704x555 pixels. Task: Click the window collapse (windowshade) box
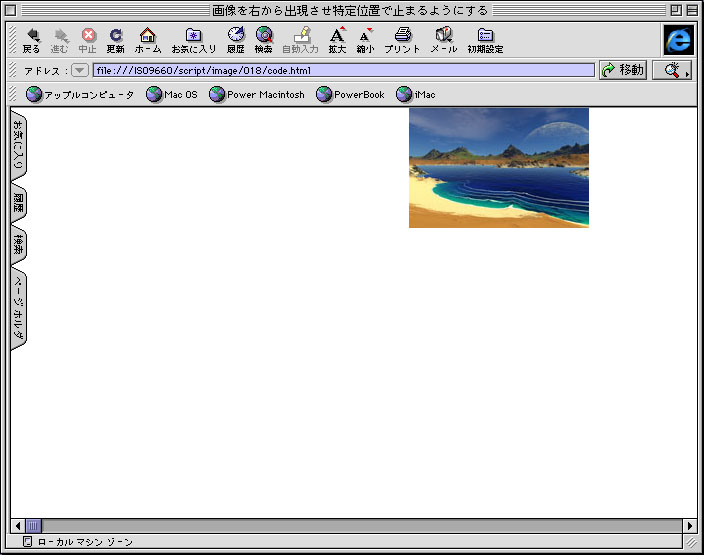point(692,10)
